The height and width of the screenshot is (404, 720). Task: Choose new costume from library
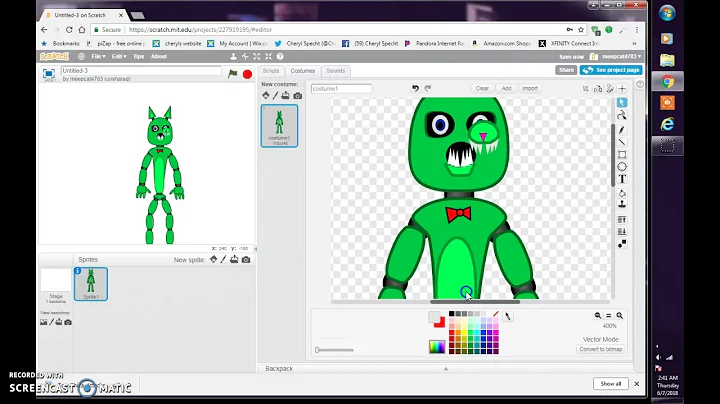click(x=266, y=95)
